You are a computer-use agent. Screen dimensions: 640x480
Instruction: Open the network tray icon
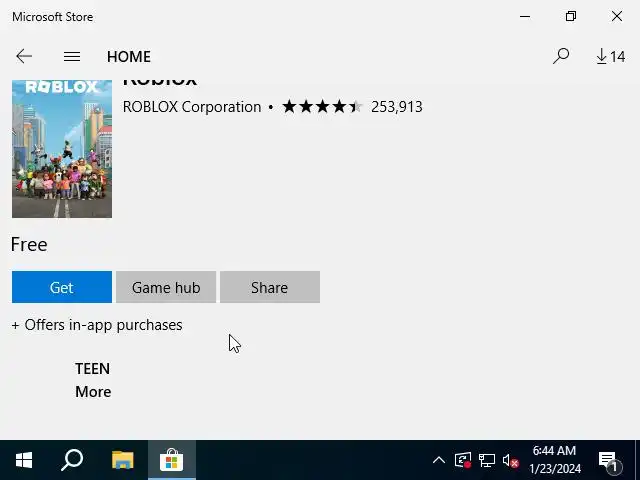tap(487, 461)
